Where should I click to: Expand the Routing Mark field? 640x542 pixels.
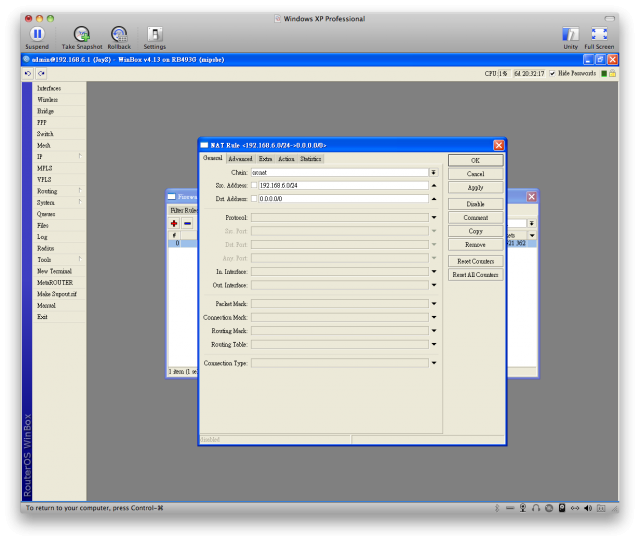tap(434, 331)
